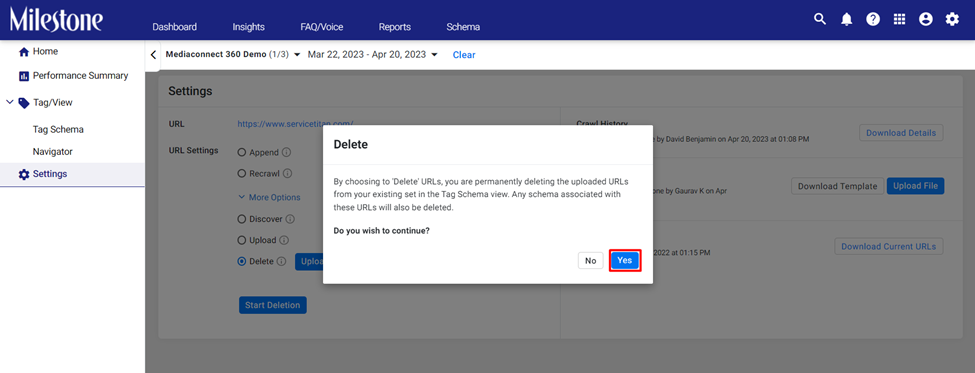Image resolution: width=975 pixels, height=373 pixels.
Task: Click info icon next to Append
Action: tap(287, 152)
